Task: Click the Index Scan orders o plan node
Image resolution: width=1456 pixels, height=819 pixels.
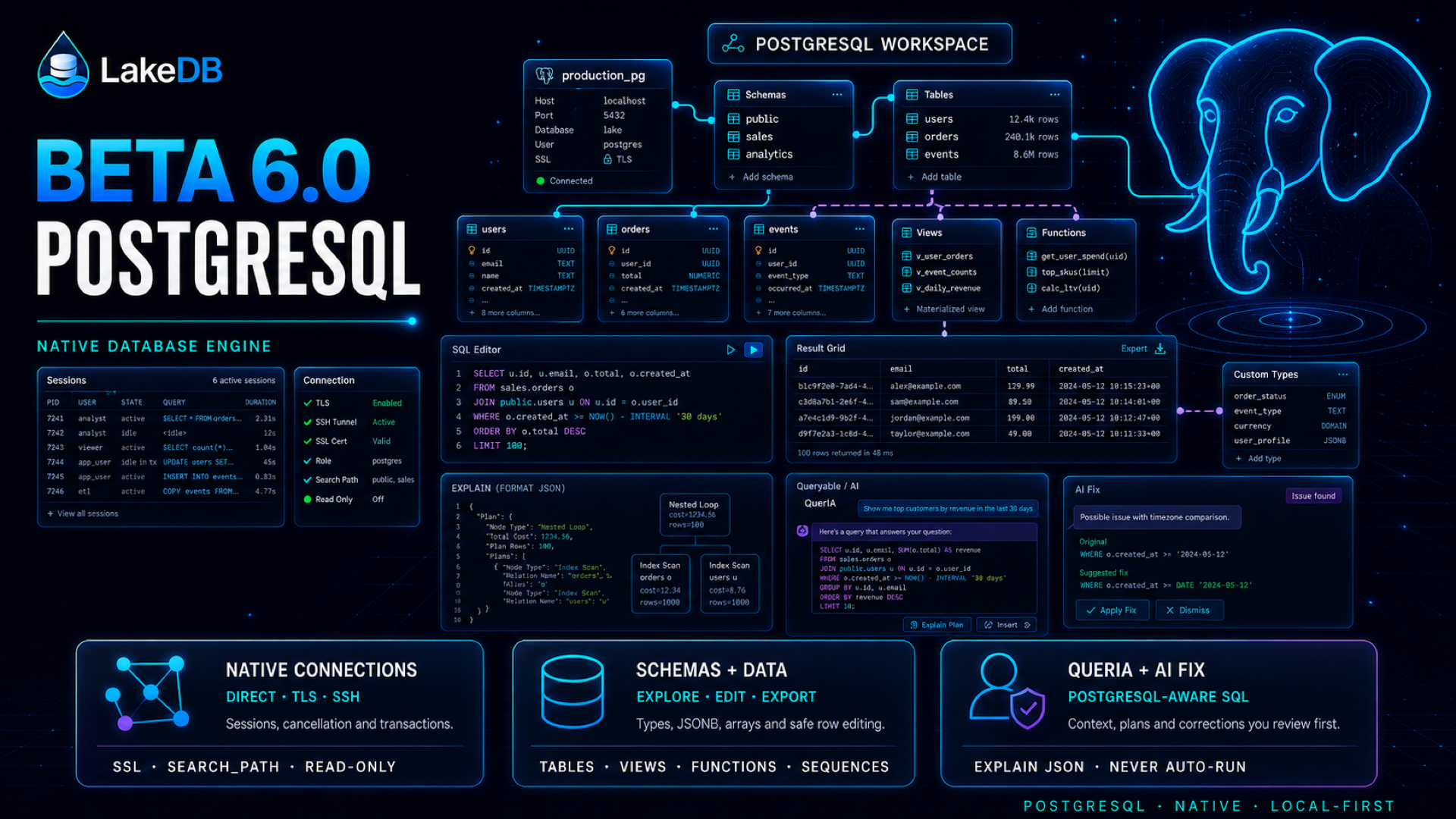Action: [660, 584]
